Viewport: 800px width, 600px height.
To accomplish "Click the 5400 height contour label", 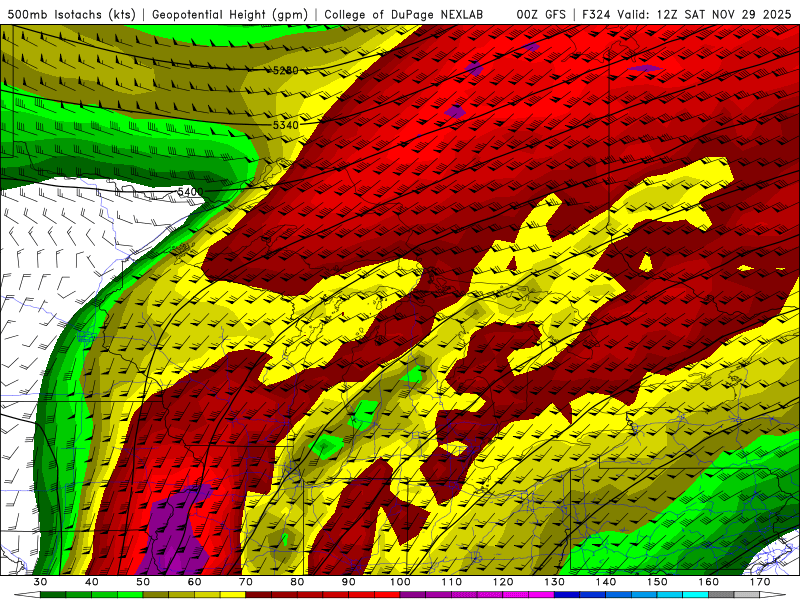I will [x=190, y=192].
